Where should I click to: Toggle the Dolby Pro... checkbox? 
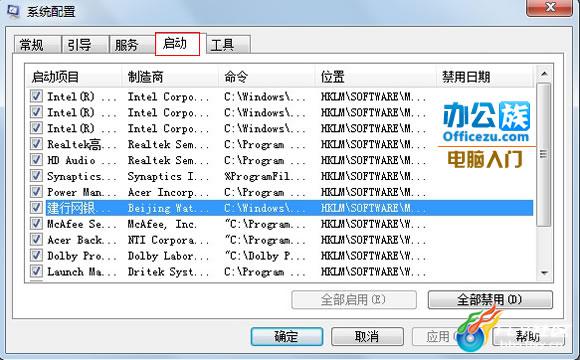36,255
